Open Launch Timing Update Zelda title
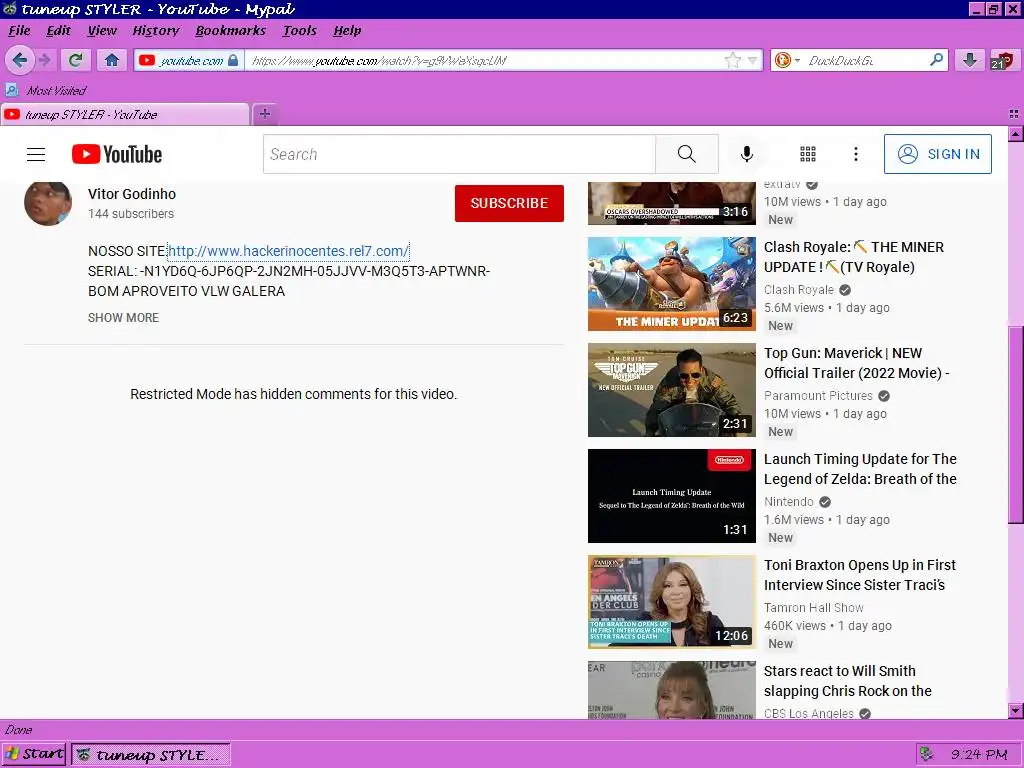Viewport: 1024px width, 768px height. pyautogui.click(x=860, y=469)
